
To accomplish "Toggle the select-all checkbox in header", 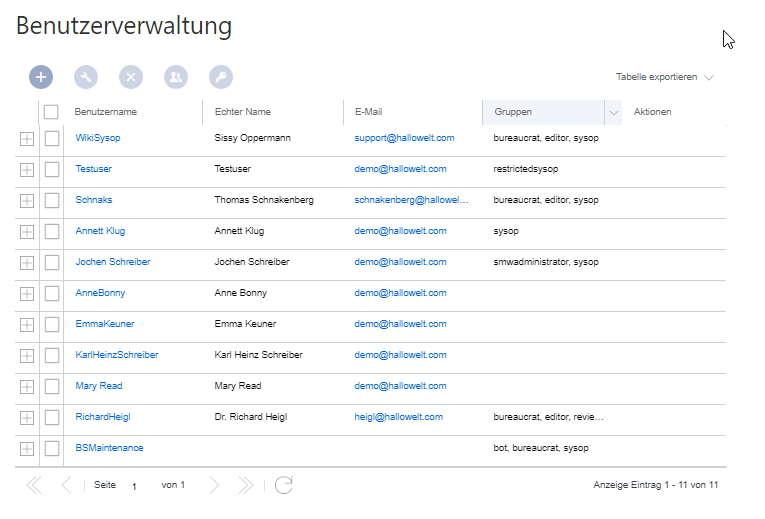I will pos(51,112).
